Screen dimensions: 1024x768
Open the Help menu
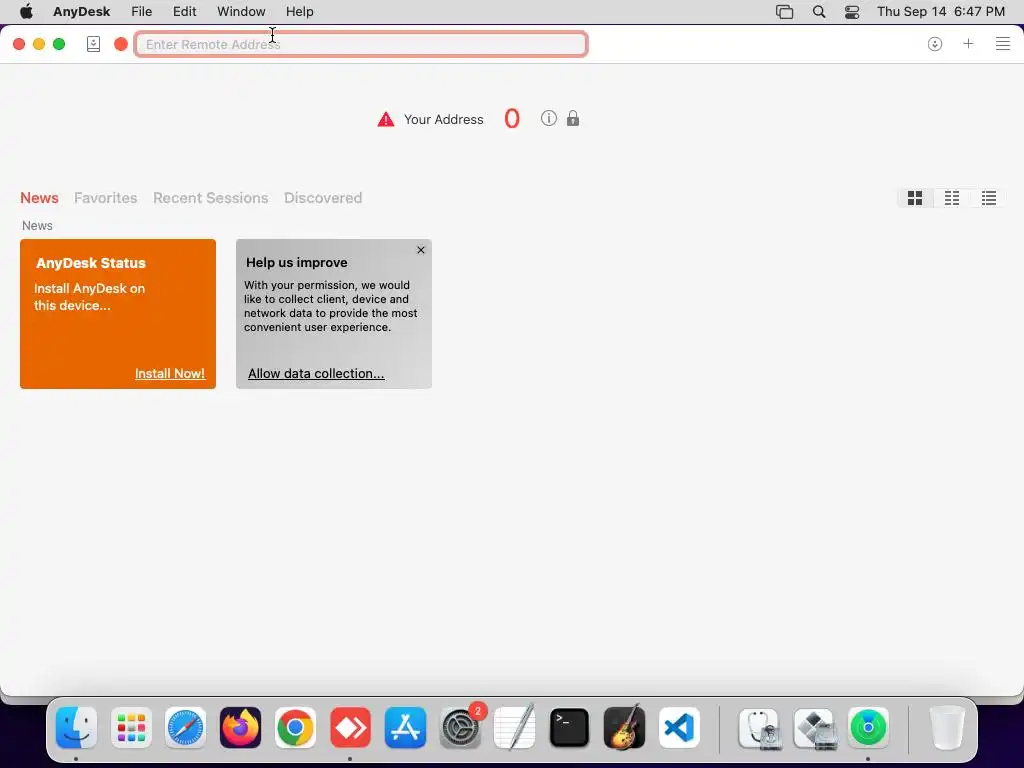click(x=300, y=12)
